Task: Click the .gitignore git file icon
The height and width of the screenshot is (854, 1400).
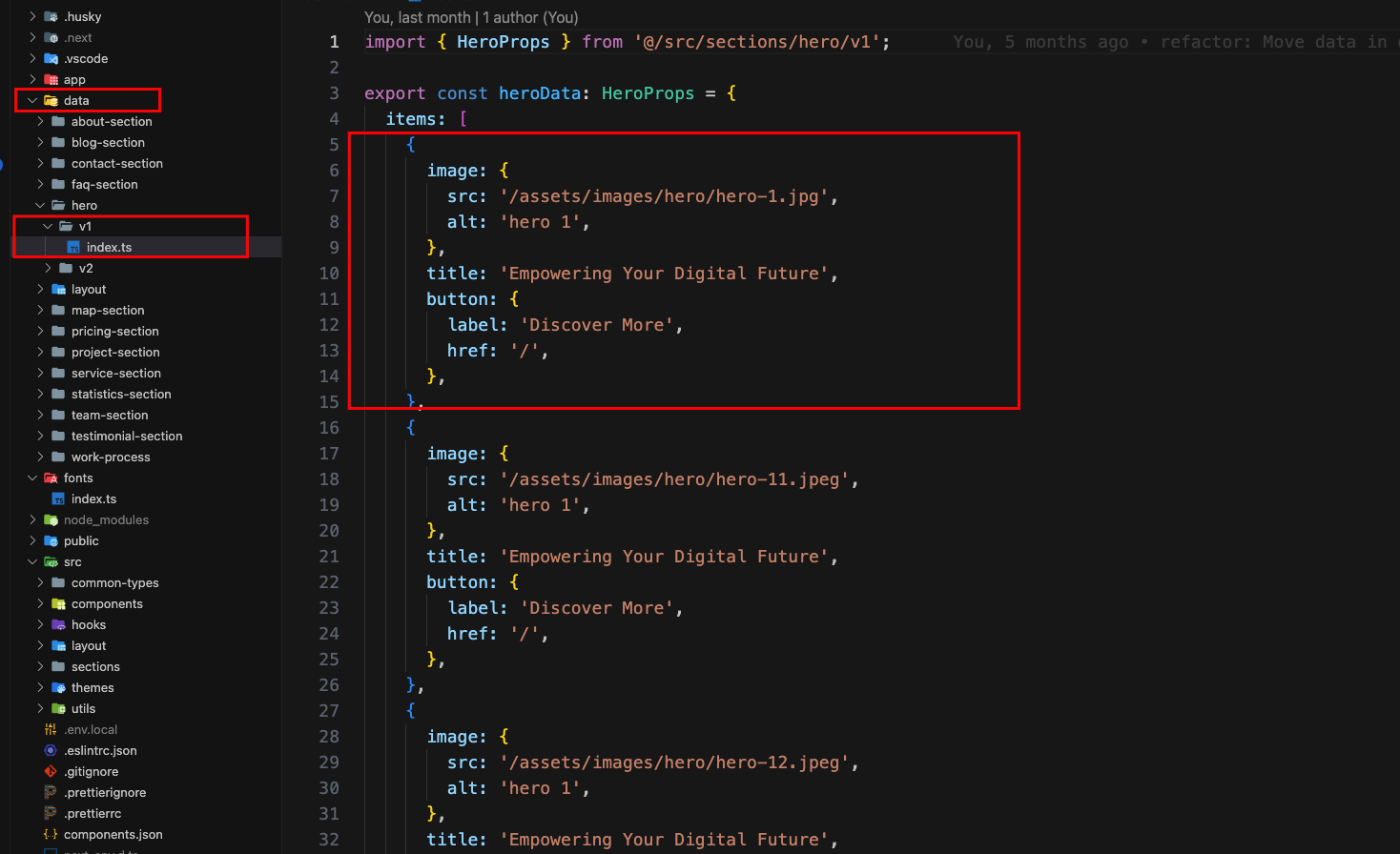Action: pos(51,772)
